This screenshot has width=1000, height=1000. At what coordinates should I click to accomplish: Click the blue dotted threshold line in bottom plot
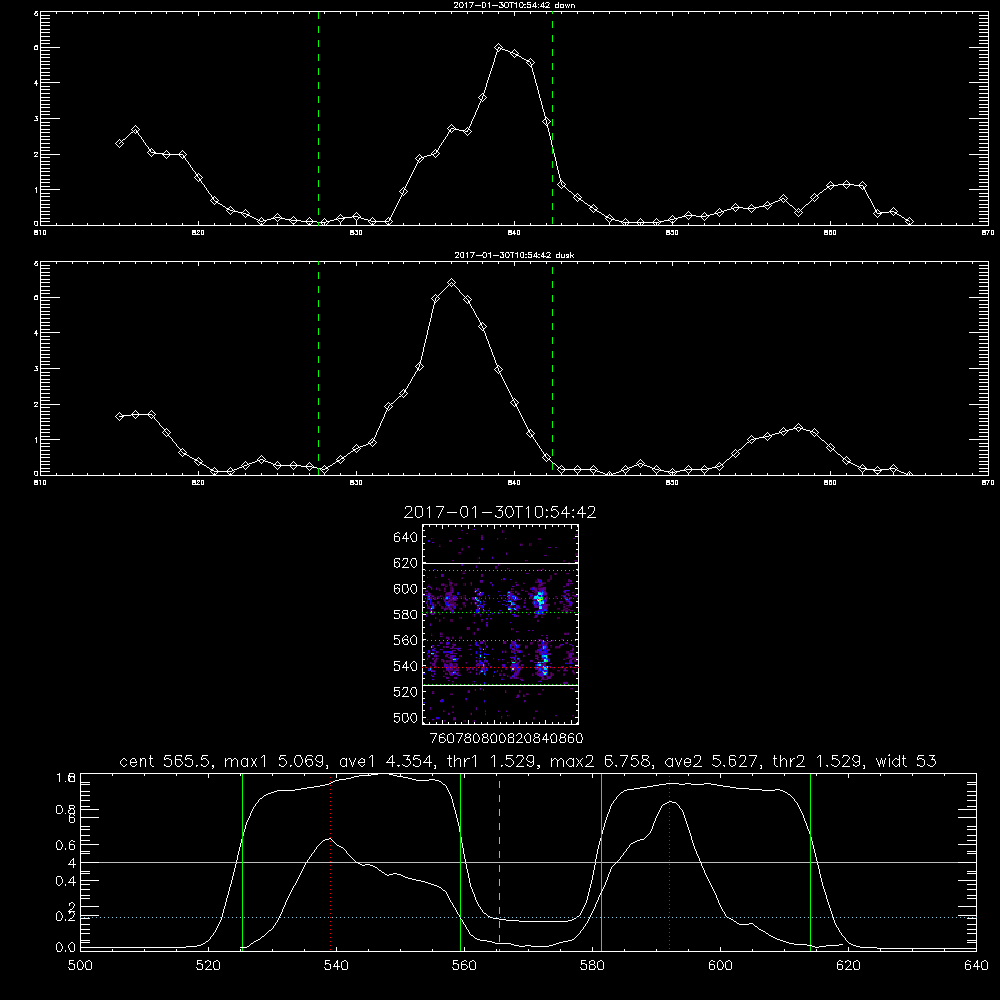[x=528, y=917]
